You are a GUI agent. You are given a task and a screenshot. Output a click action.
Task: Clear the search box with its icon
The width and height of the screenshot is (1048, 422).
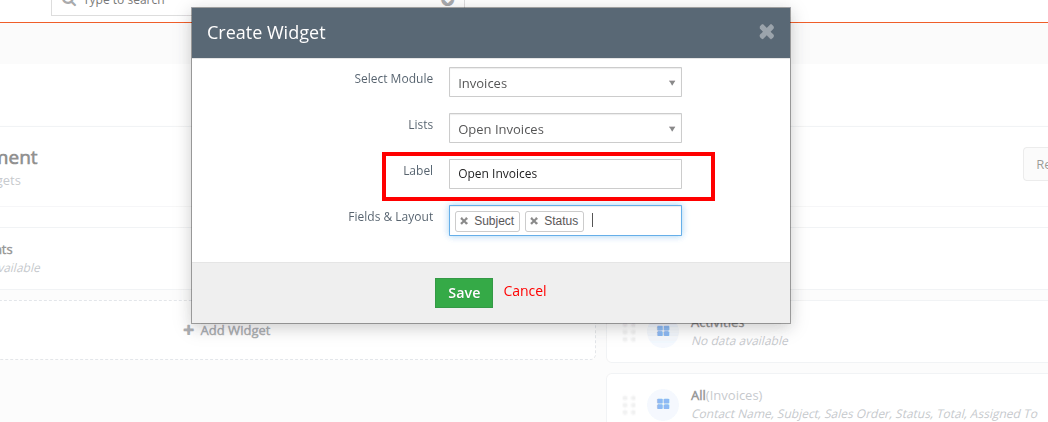448,2
